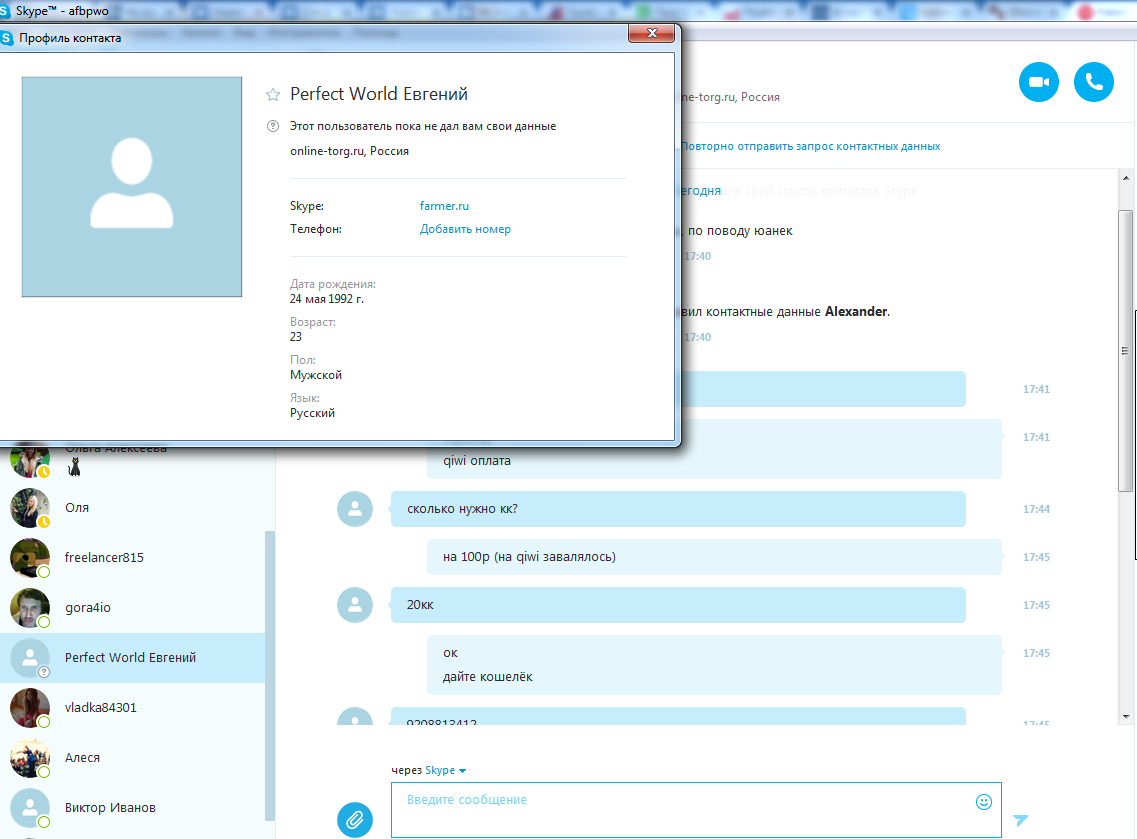Image resolution: width=1137 pixels, height=839 pixels.
Task: Close the Профиль контакта window
Action: 651,33
